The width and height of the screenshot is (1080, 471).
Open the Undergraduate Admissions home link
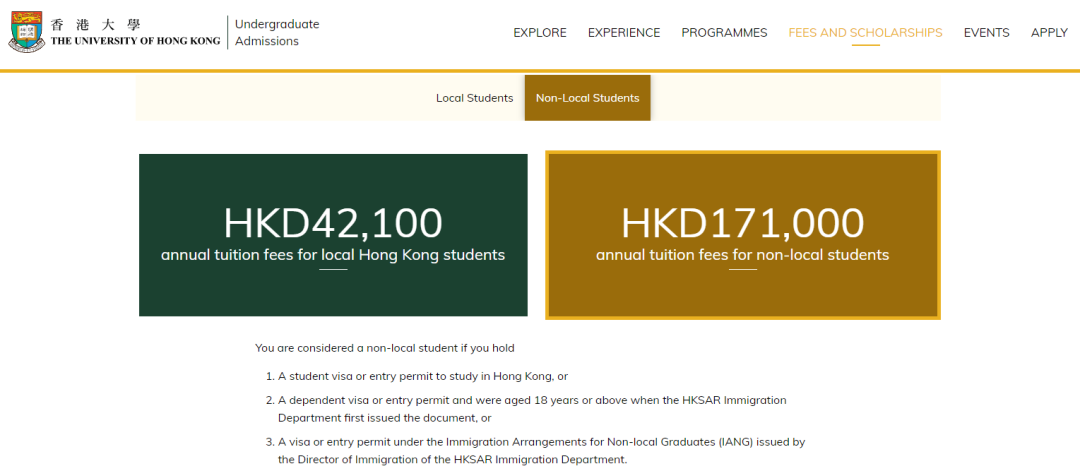click(x=277, y=32)
